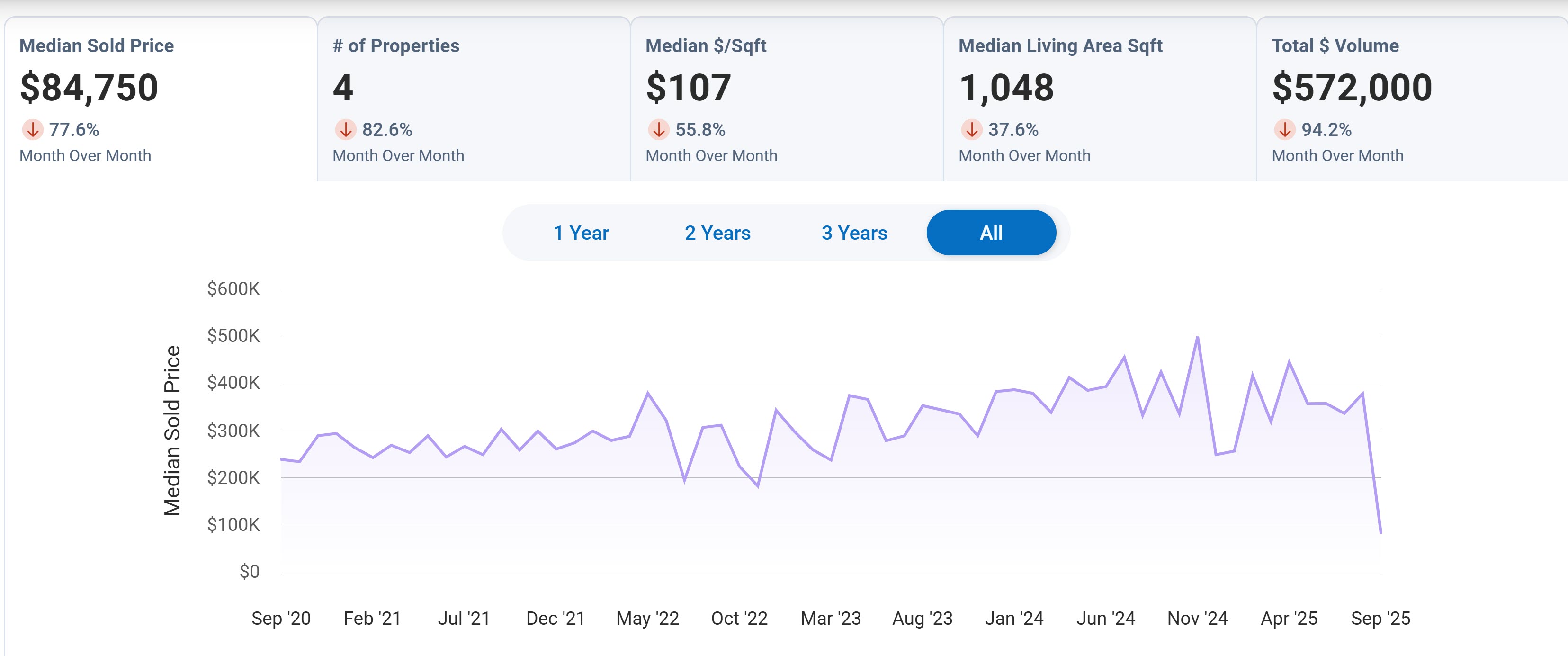Select the 1 Year range
The image size is (1568, 656).
click(581, 233)
